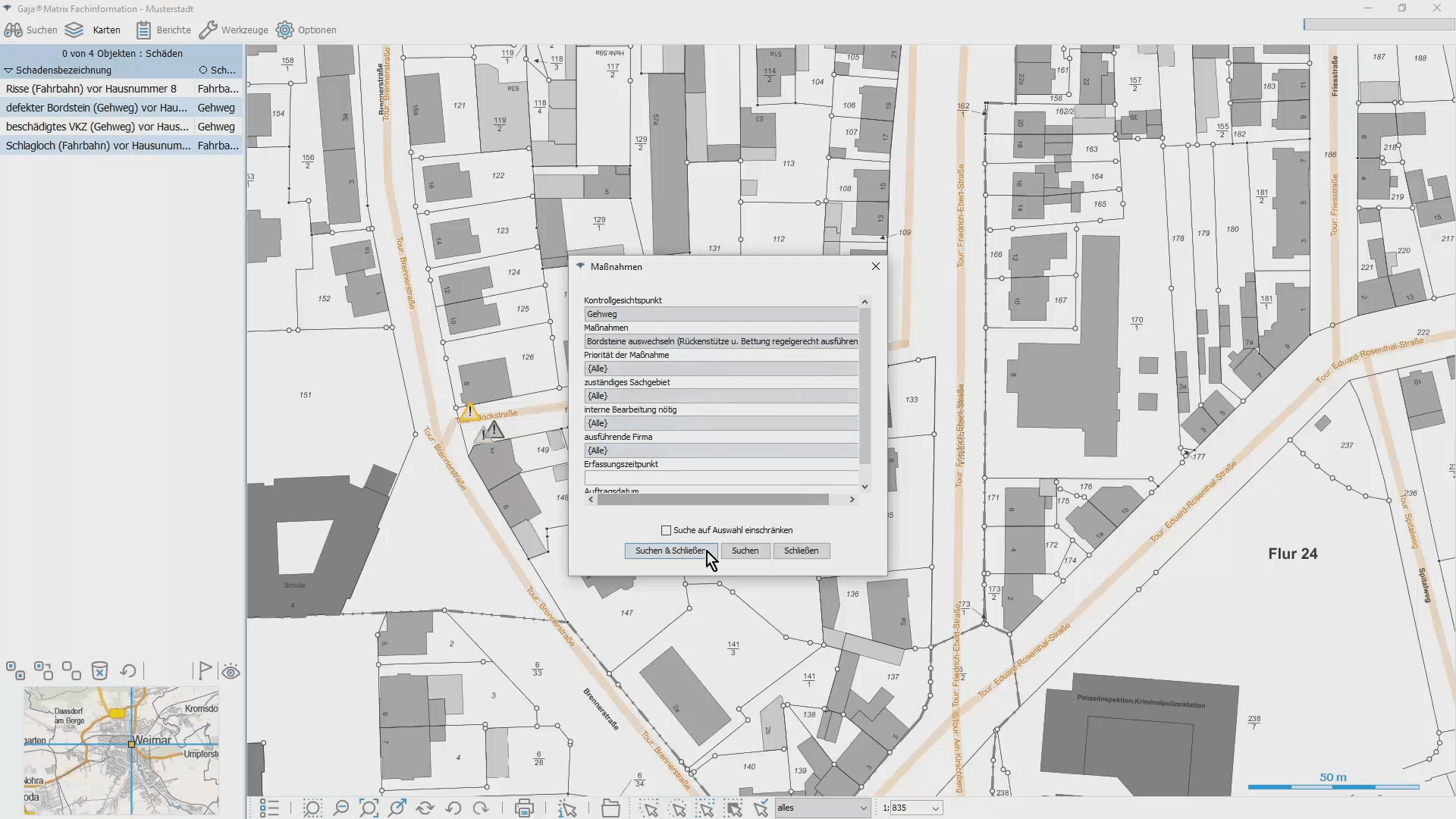
Task: Enable 'Suche auf Auswahl einschränken' checkbox
Action: [x=667, y=530]
